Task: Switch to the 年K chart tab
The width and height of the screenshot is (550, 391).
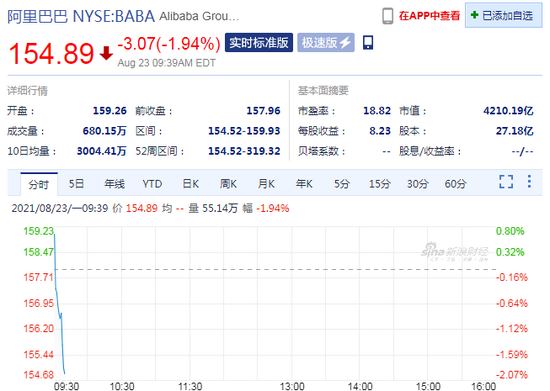Action: [304, 184]
